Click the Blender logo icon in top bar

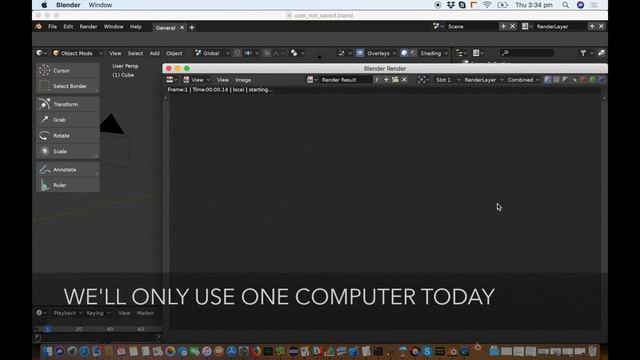click(38, 27)
